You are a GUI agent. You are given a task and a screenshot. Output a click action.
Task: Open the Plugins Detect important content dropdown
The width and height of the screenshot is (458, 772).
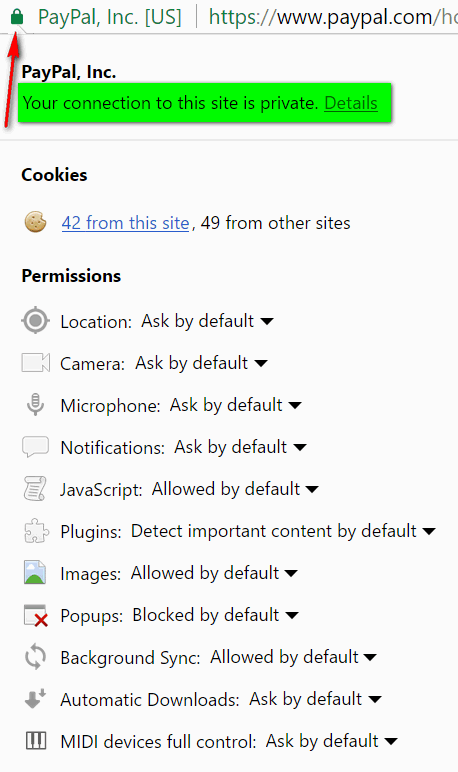(x=283, y=531)
